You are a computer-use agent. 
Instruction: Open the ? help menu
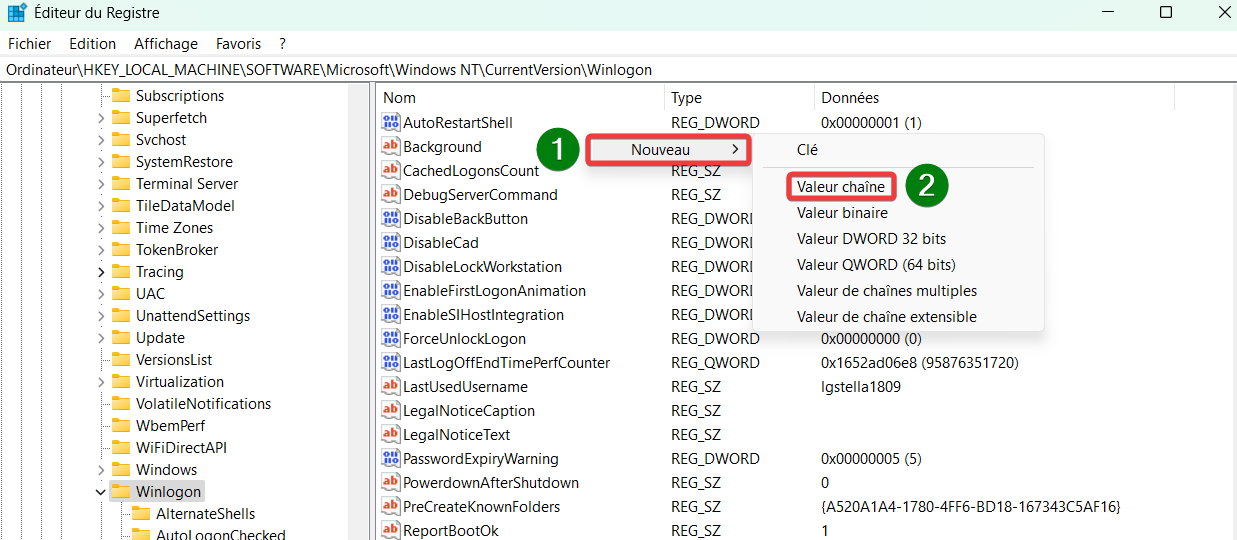pyautogui.click(x=283, y=44)
